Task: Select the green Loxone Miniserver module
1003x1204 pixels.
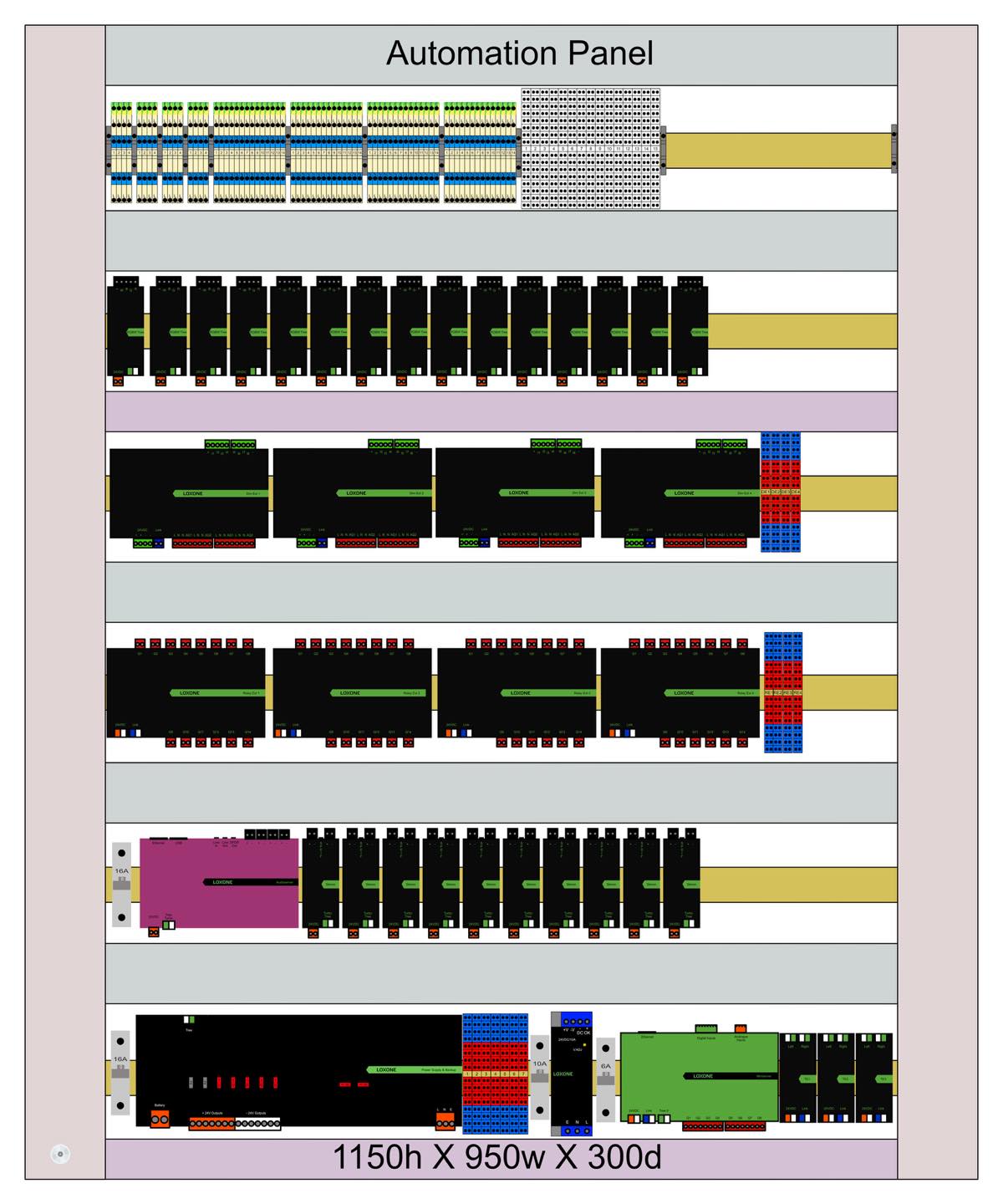Action: coord(699,1076)
